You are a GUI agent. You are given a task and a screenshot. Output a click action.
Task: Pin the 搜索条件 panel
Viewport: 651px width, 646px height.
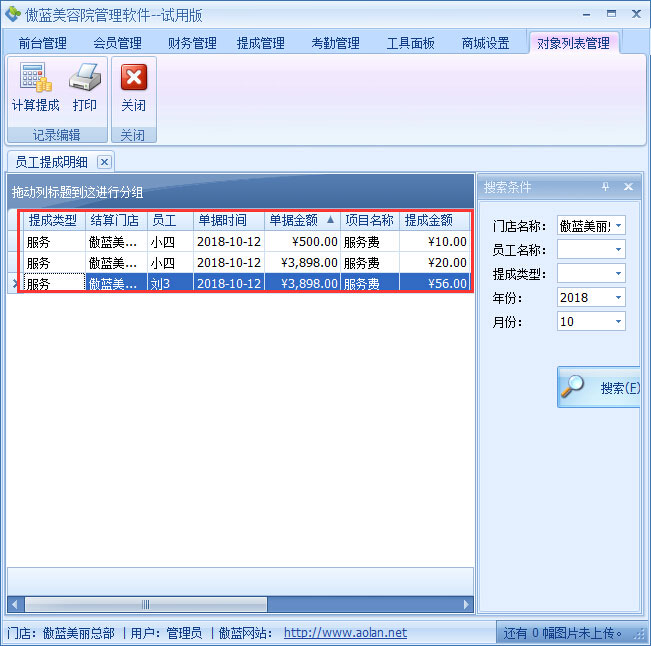tap(605, 187)
